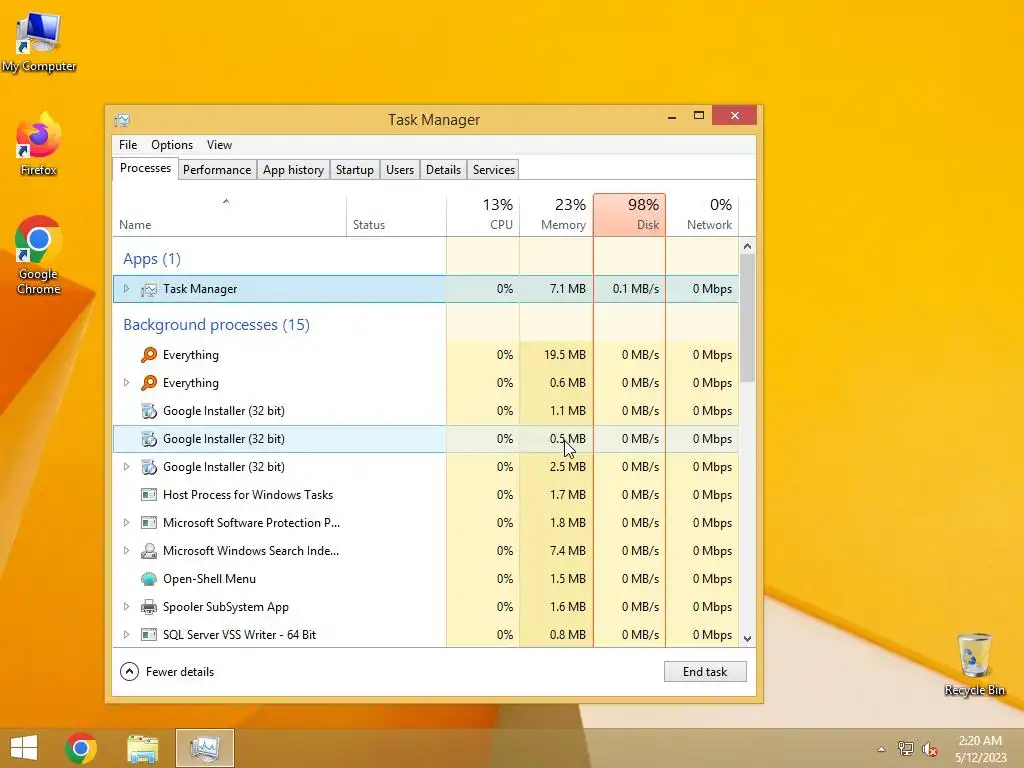Select the Open-Shell Menu row

[426, 579]
